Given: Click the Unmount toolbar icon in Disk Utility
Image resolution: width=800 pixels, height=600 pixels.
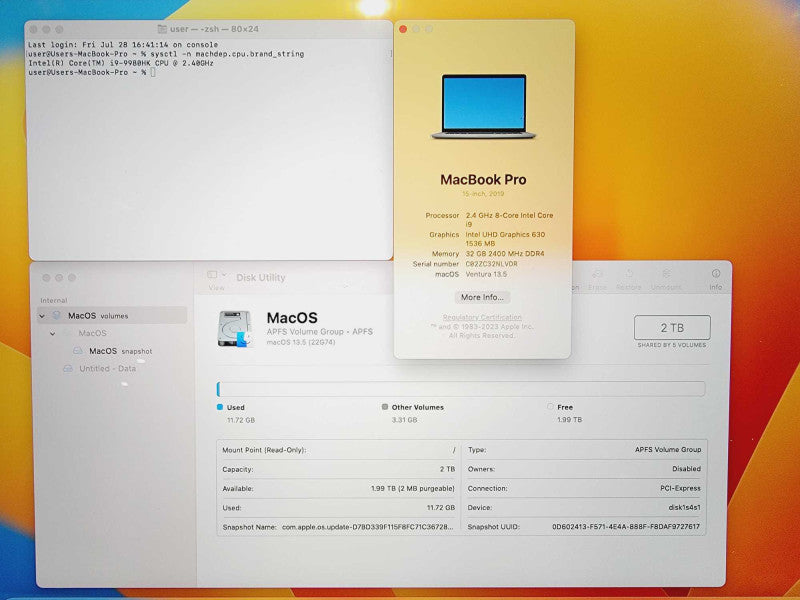Looking at the screenshot, I should pyautogui.click(x=666, y=274).
